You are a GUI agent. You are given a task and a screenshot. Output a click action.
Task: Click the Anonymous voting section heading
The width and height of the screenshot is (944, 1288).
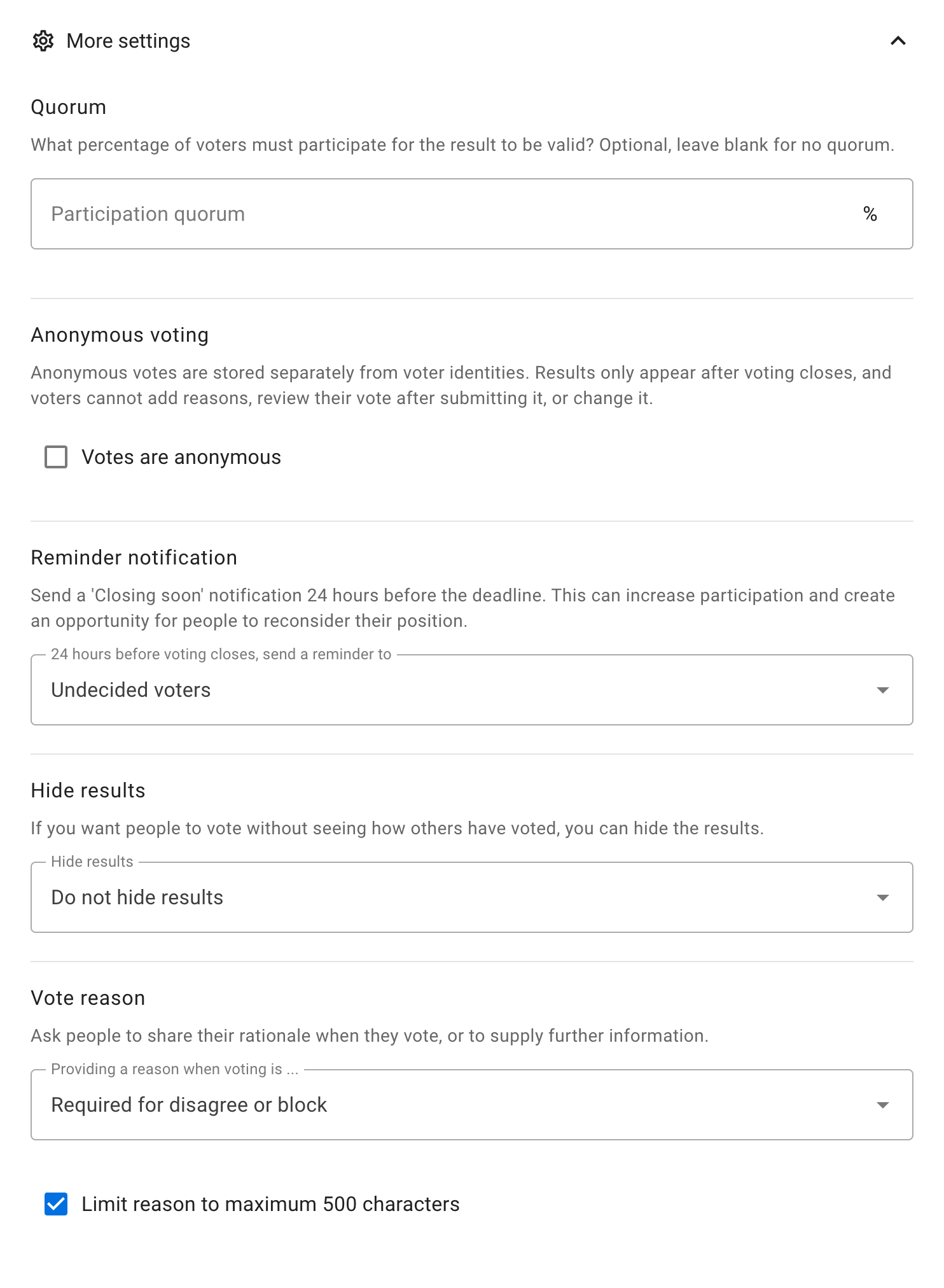tap(120, 335)
